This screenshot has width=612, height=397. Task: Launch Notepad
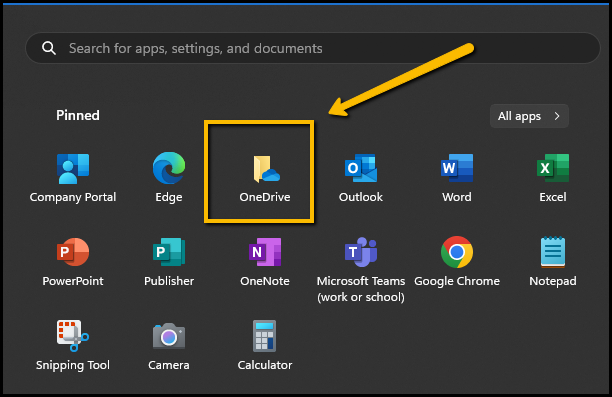[553, 262]
